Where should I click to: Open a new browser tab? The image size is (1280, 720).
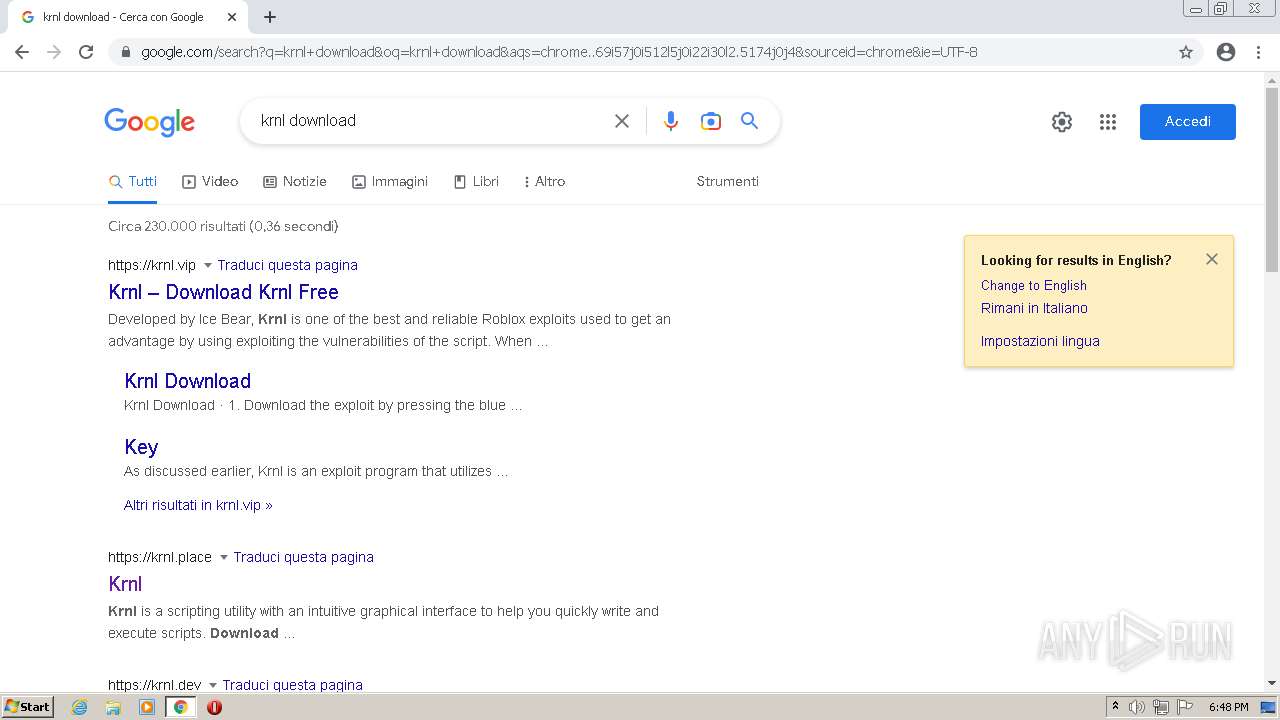pos(270,17)
